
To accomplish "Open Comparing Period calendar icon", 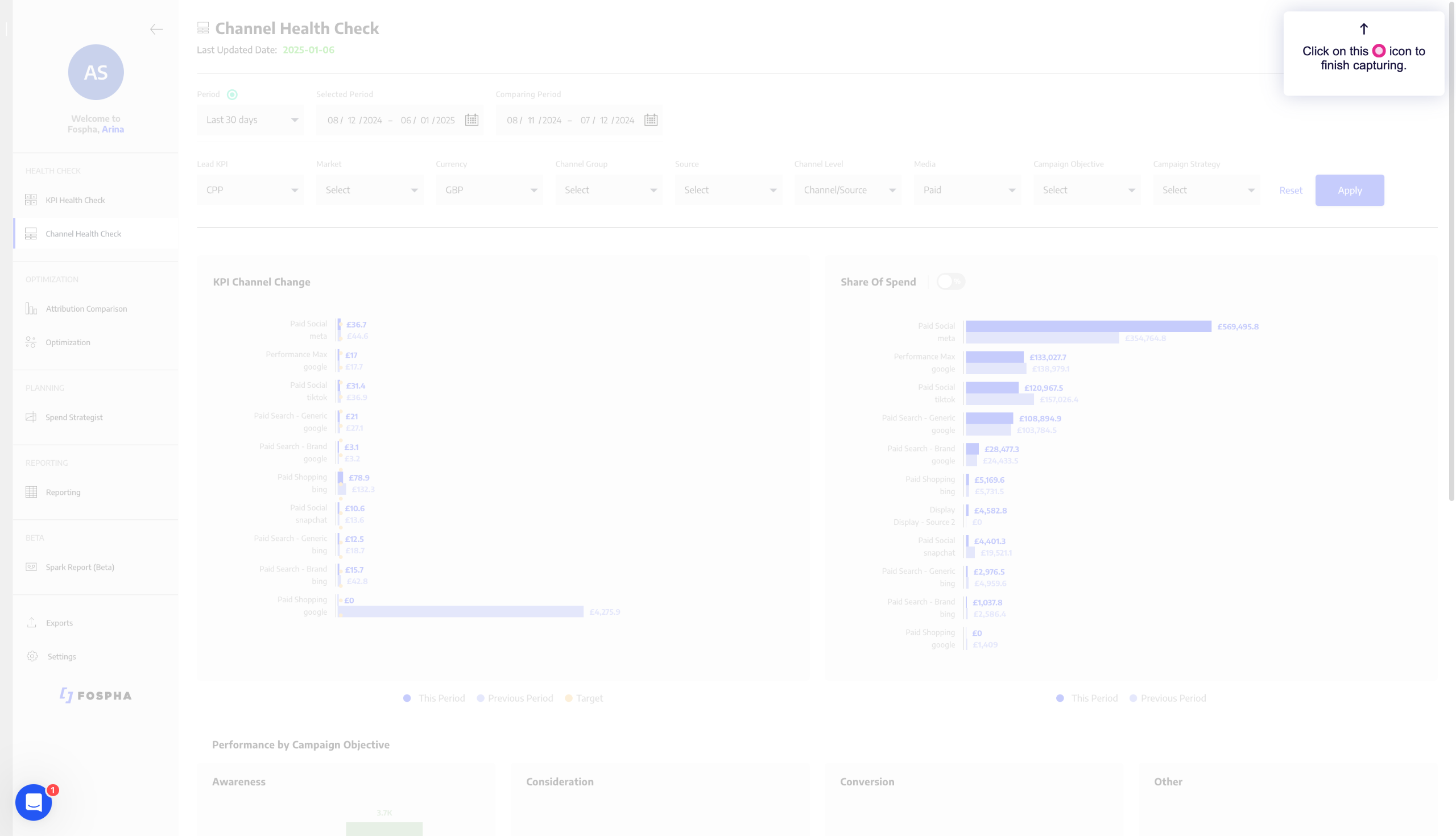I will (x=651, y=120).
